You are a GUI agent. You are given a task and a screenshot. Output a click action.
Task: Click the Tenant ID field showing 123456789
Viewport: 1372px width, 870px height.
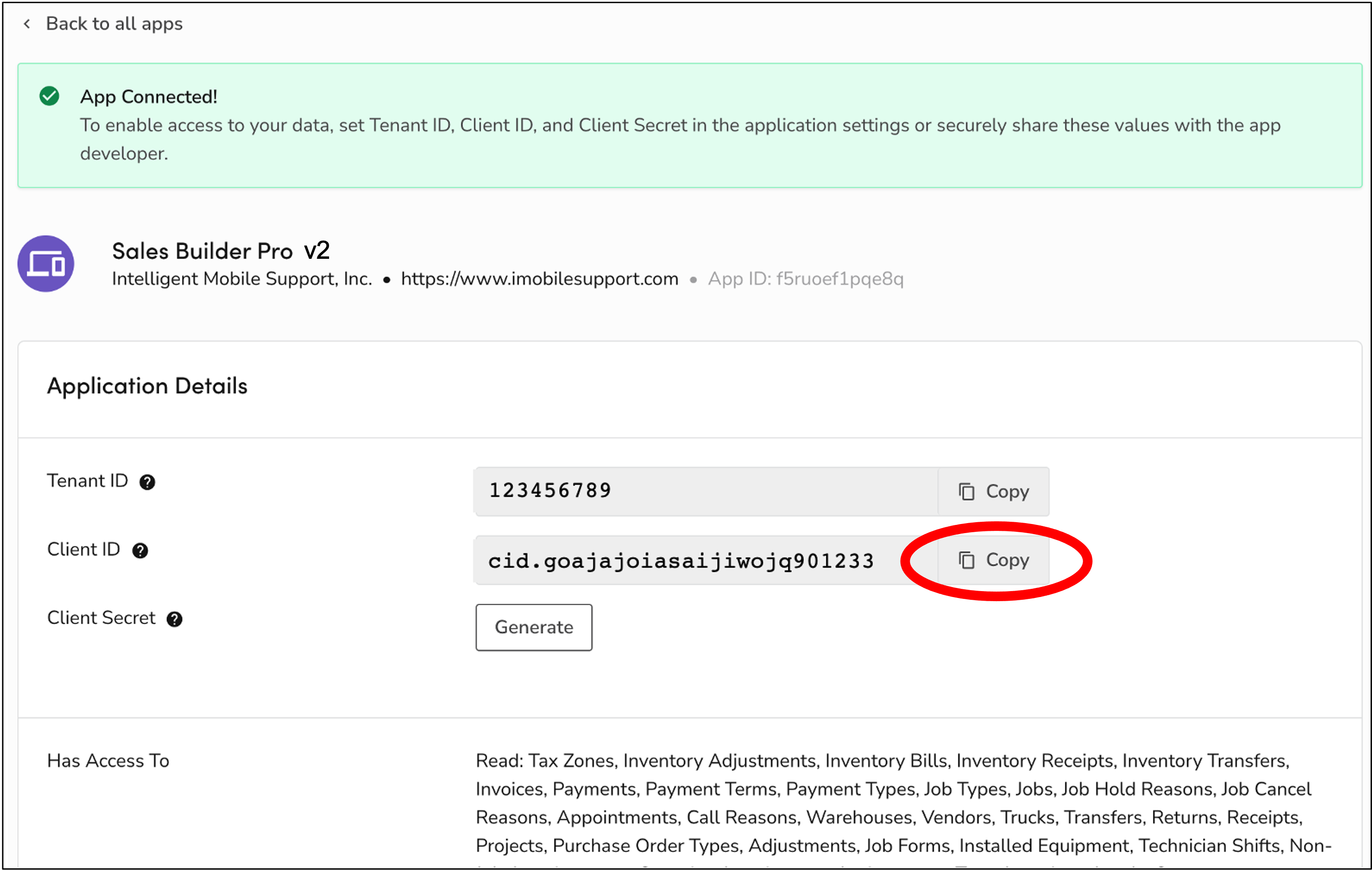(x=706, y=491)
